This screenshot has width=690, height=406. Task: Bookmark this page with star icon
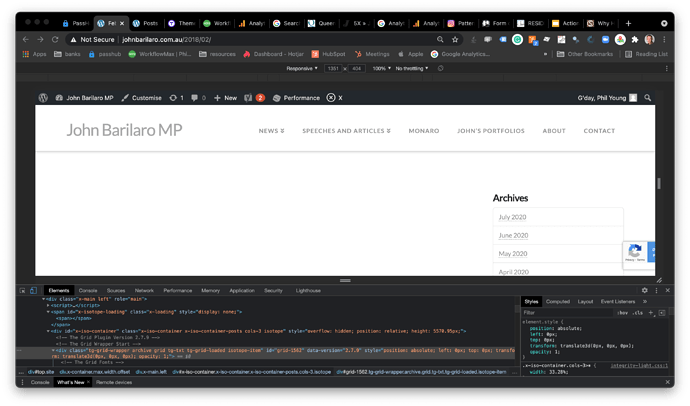point(455,40)
